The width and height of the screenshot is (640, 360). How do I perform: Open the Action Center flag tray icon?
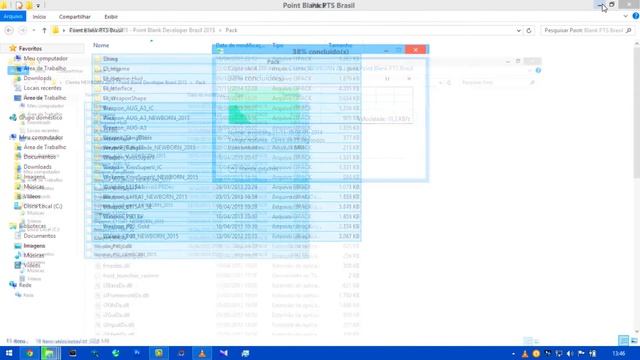pos(581,353)
